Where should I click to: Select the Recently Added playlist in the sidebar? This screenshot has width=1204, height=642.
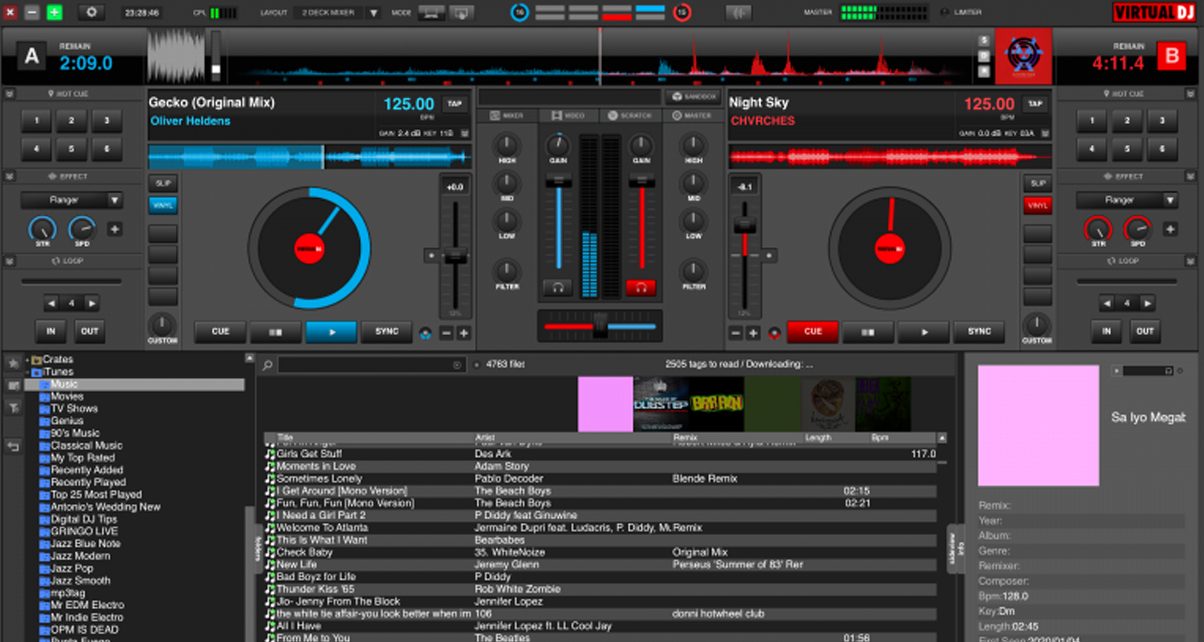tap(87, 470)
